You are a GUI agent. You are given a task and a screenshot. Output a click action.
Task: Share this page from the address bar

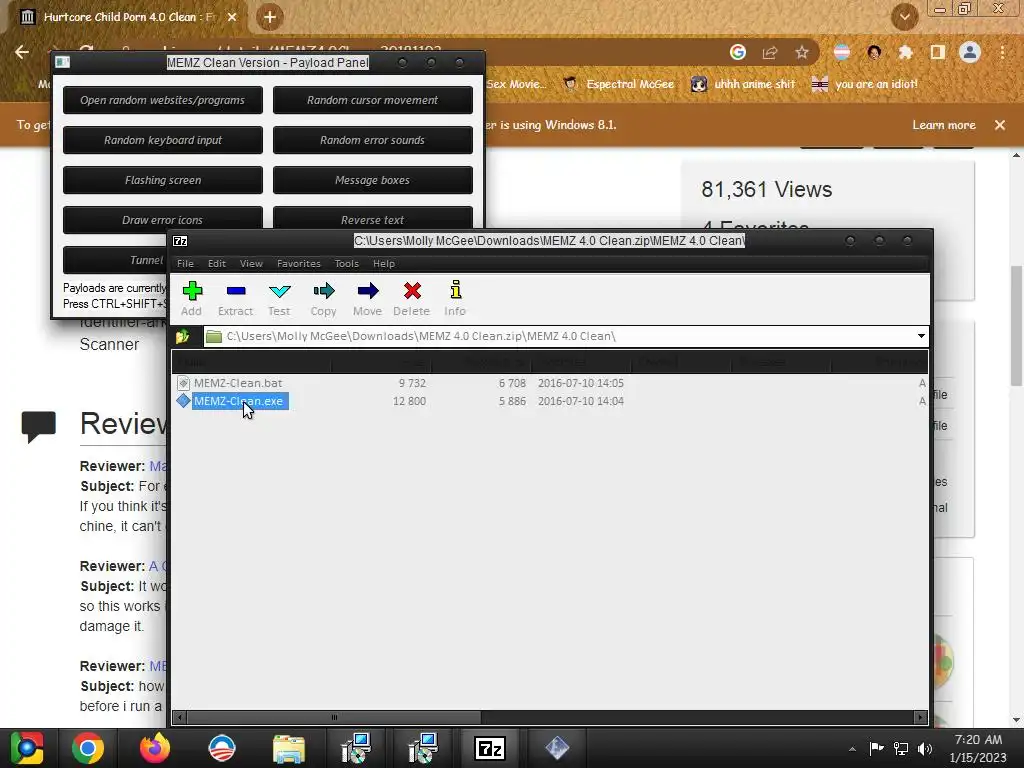tap(770, 52)
